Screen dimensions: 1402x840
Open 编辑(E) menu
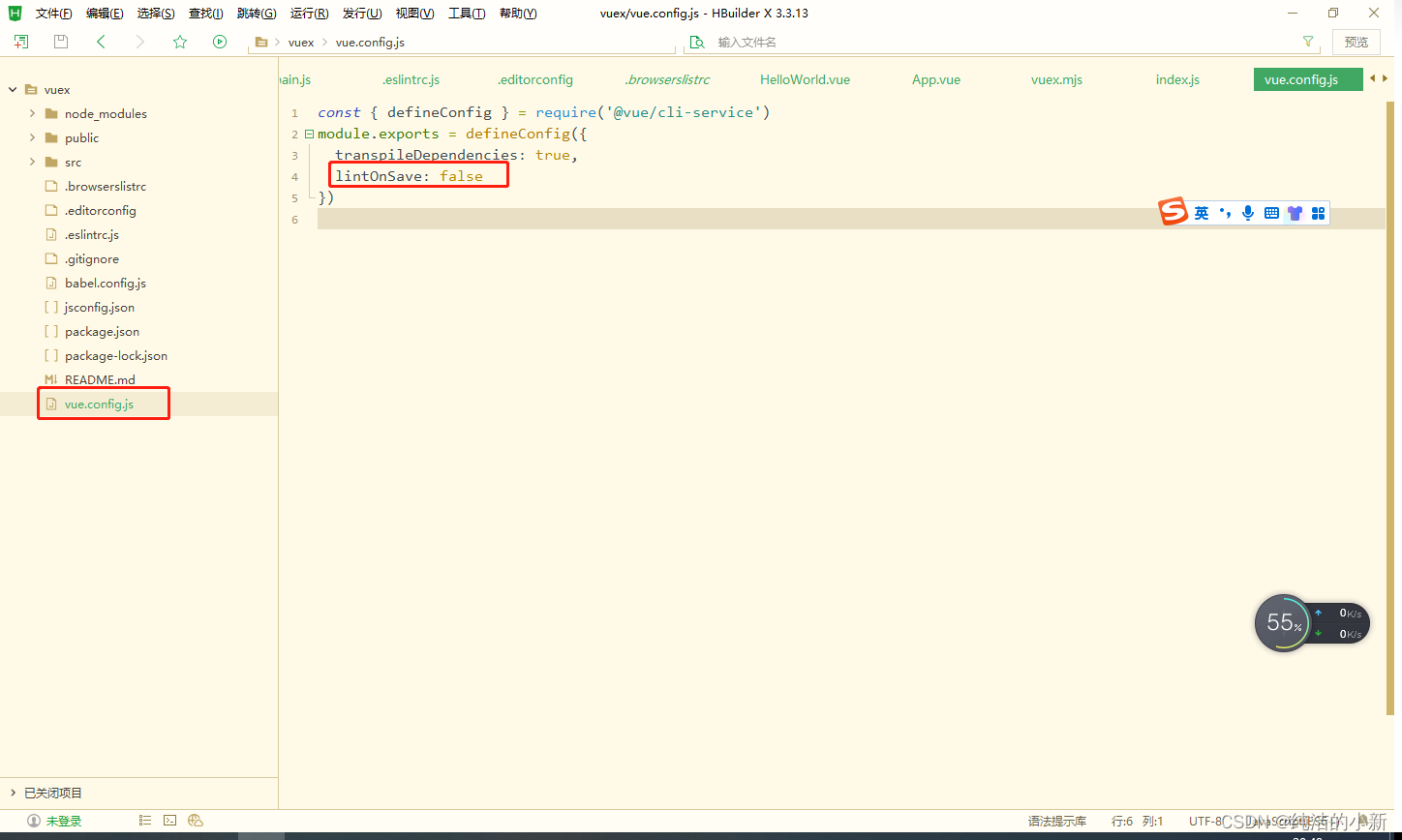(105, 14)
